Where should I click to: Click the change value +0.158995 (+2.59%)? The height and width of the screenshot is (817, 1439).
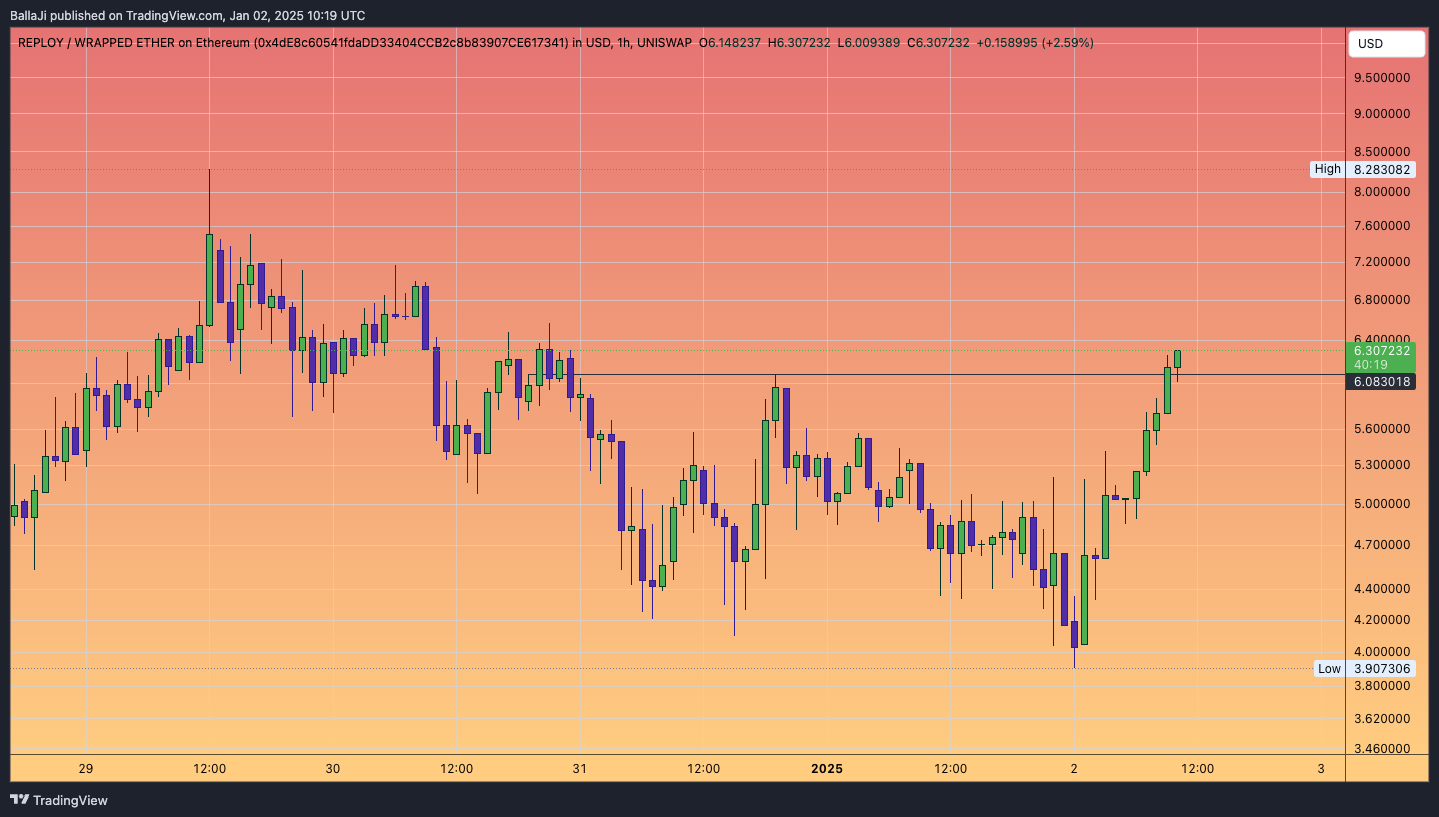click(x=1035, y=43)
